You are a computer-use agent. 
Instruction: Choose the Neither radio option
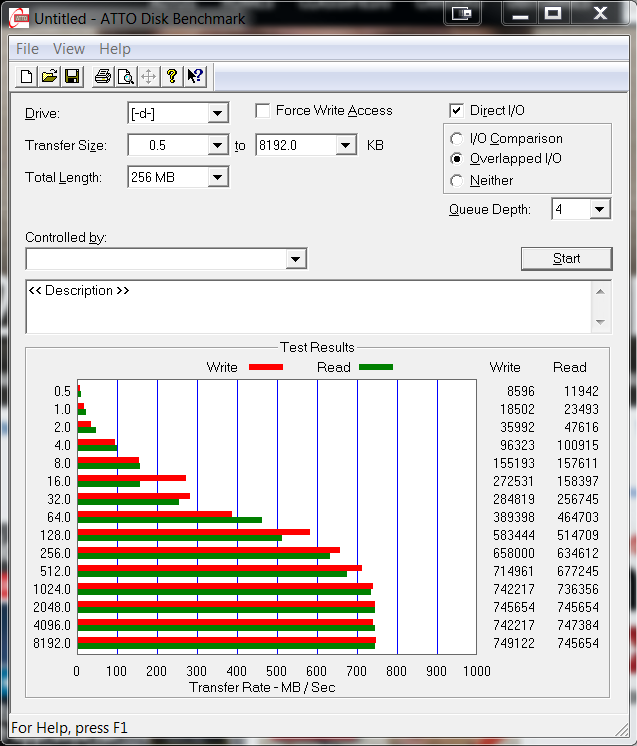pos(457,181)
